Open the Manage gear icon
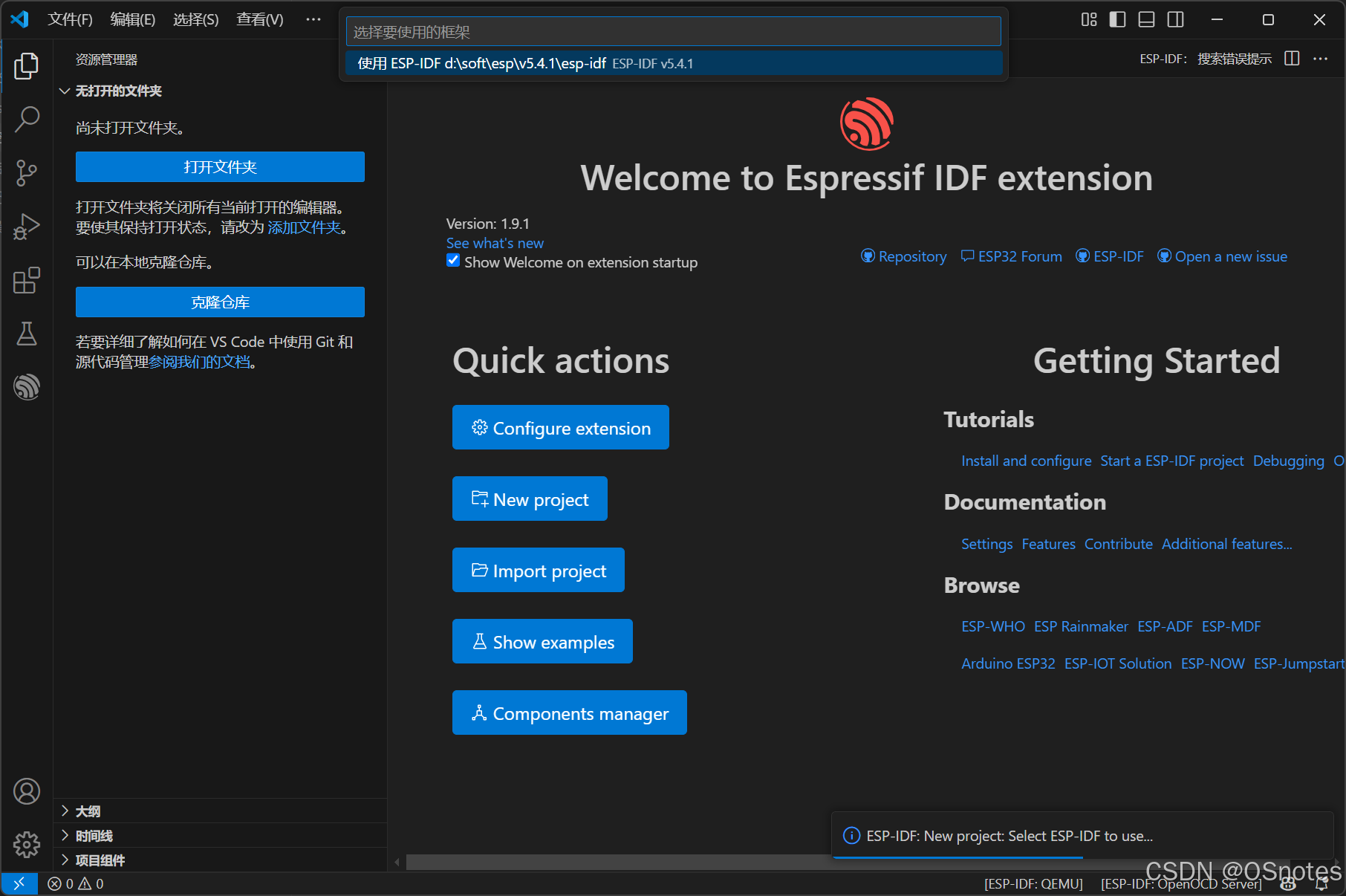Viewport: 1346px width, 896px height. tap(27, 845)
